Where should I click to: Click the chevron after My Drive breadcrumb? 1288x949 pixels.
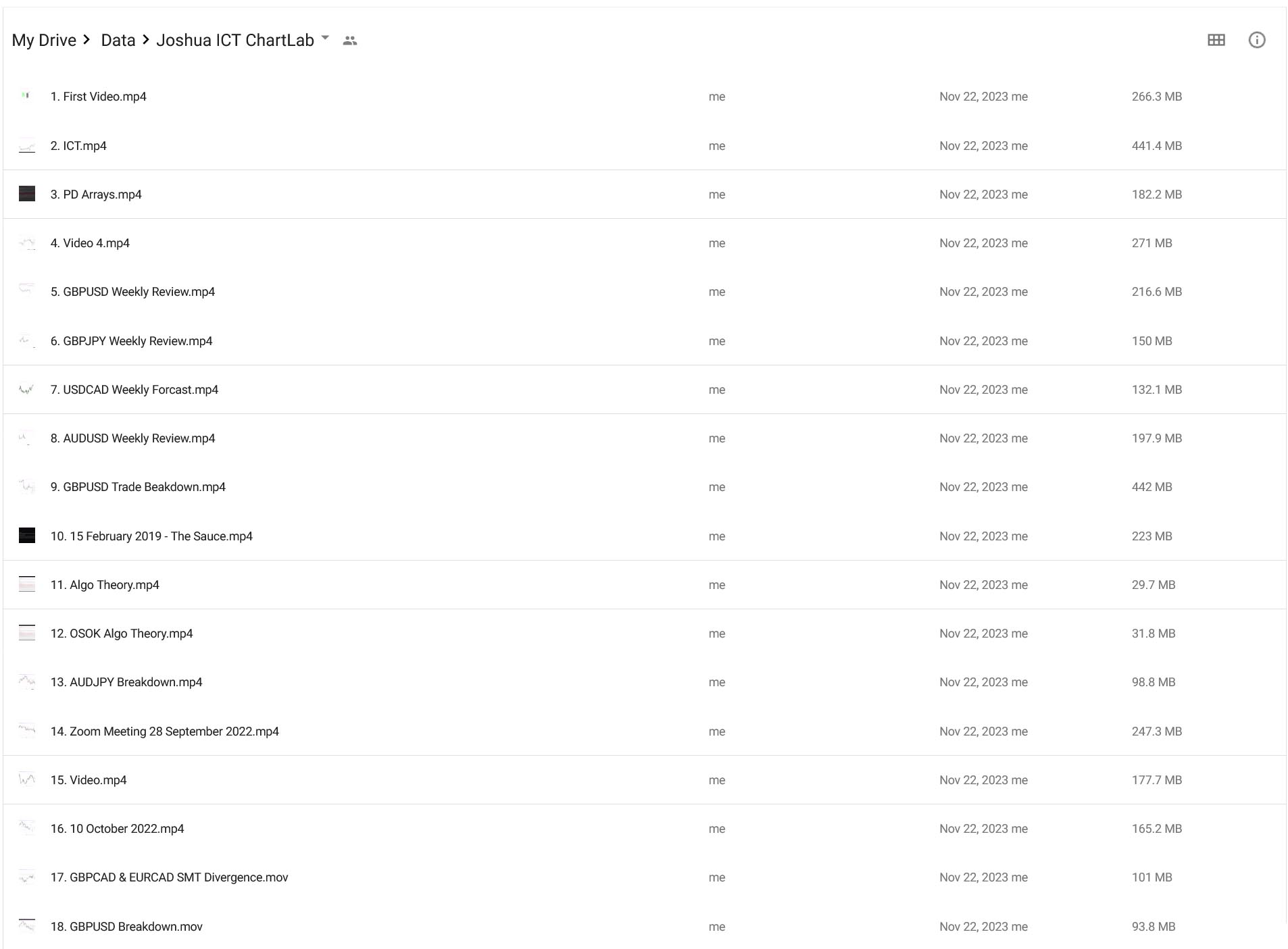86,40
